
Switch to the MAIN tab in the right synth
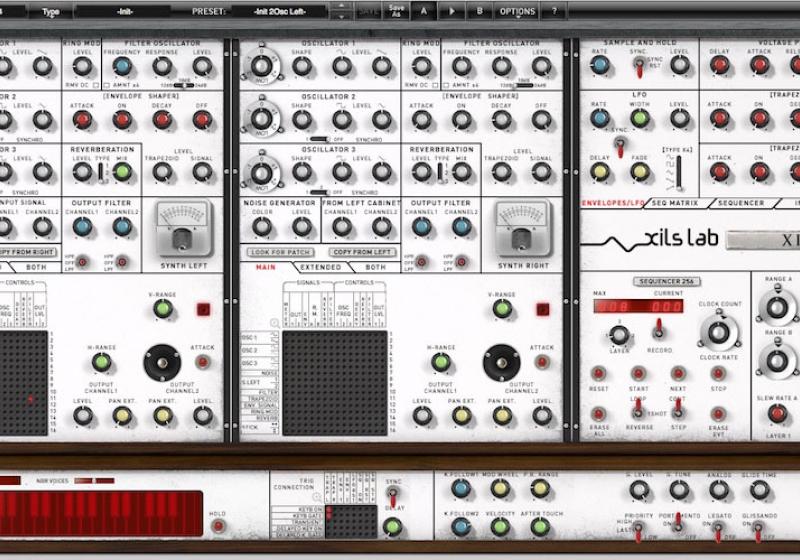(265, 267)
